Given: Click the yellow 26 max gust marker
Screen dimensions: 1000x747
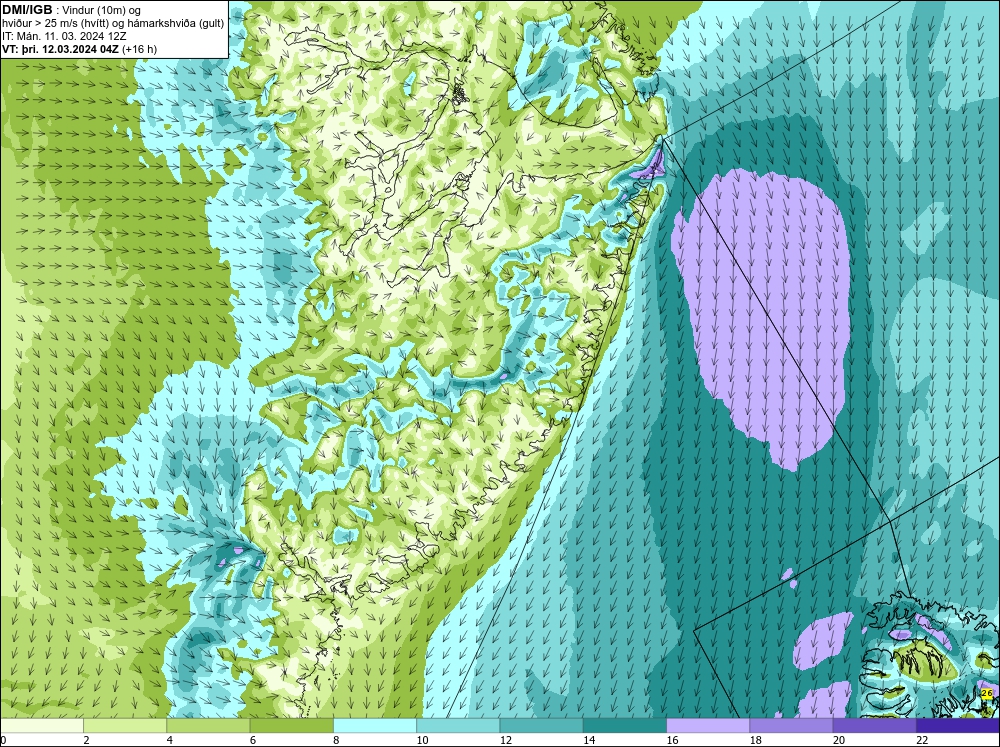Looking at the screenshot, I should [x=987, y=693].
